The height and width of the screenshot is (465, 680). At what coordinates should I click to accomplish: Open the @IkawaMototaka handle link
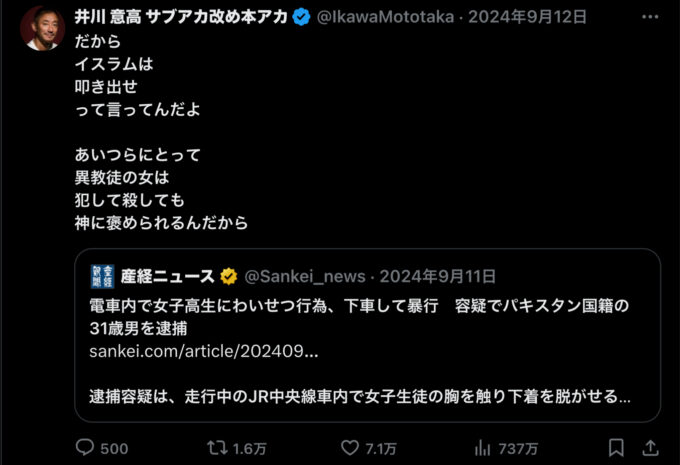tap(386, 17)
